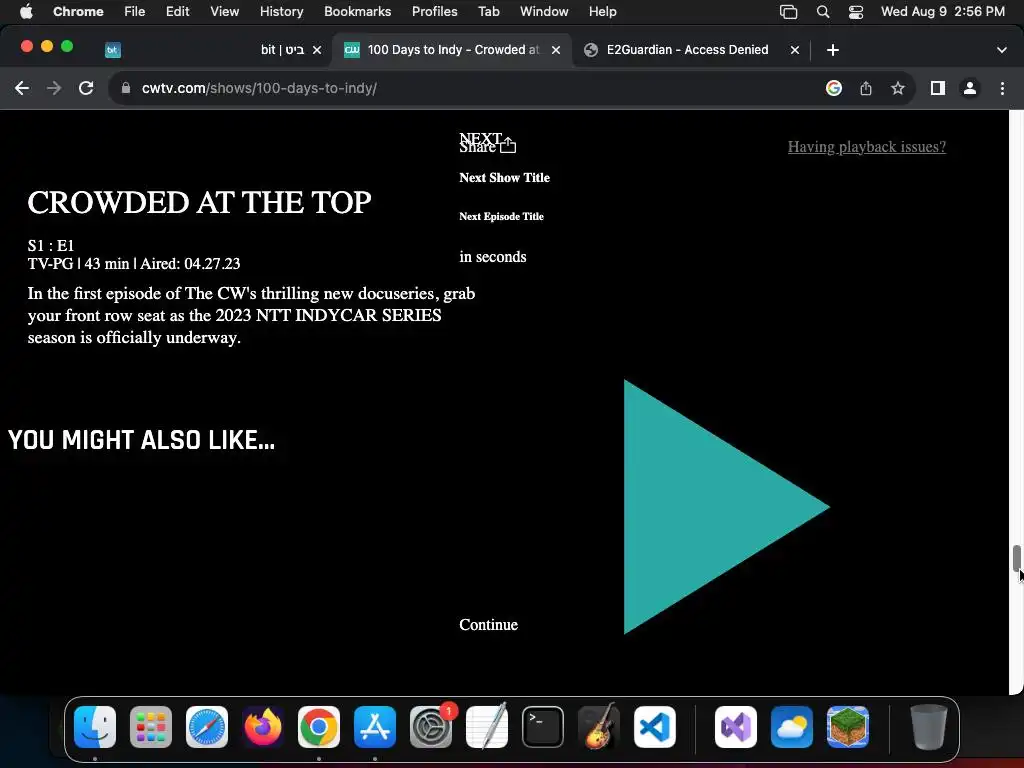Viewport: 1024px width, 768px height.
Task: Open Having playback issues link
Action: (x=867, y=147)
